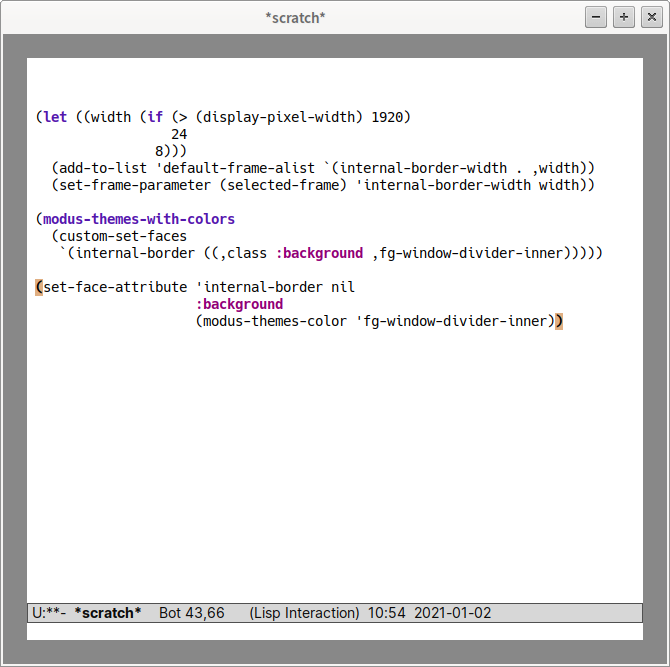
Task: Click '2021-01-02' date in mode line
Action: (x=453, y=613)
